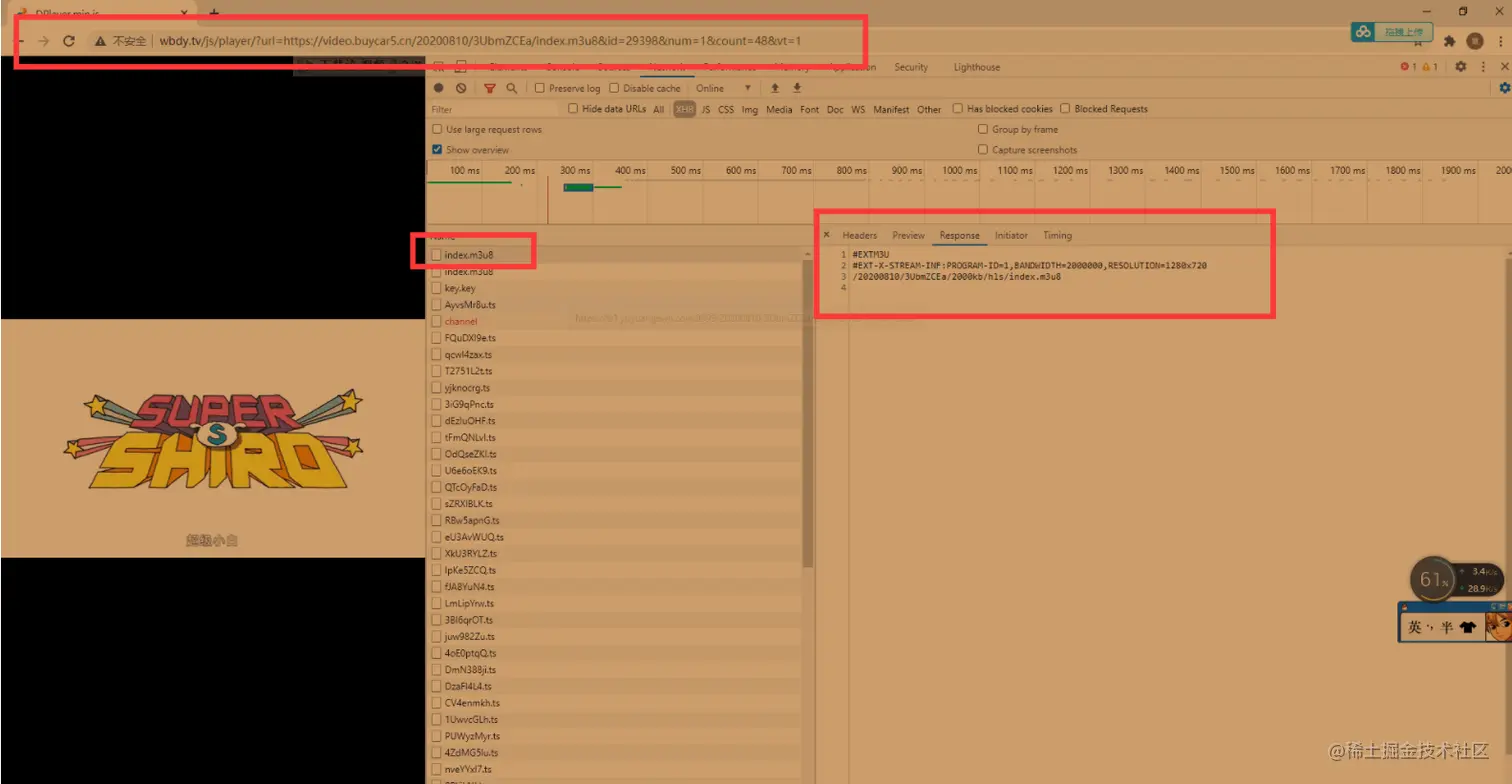Select the index.m3u8 request in the list

point(470,254)
